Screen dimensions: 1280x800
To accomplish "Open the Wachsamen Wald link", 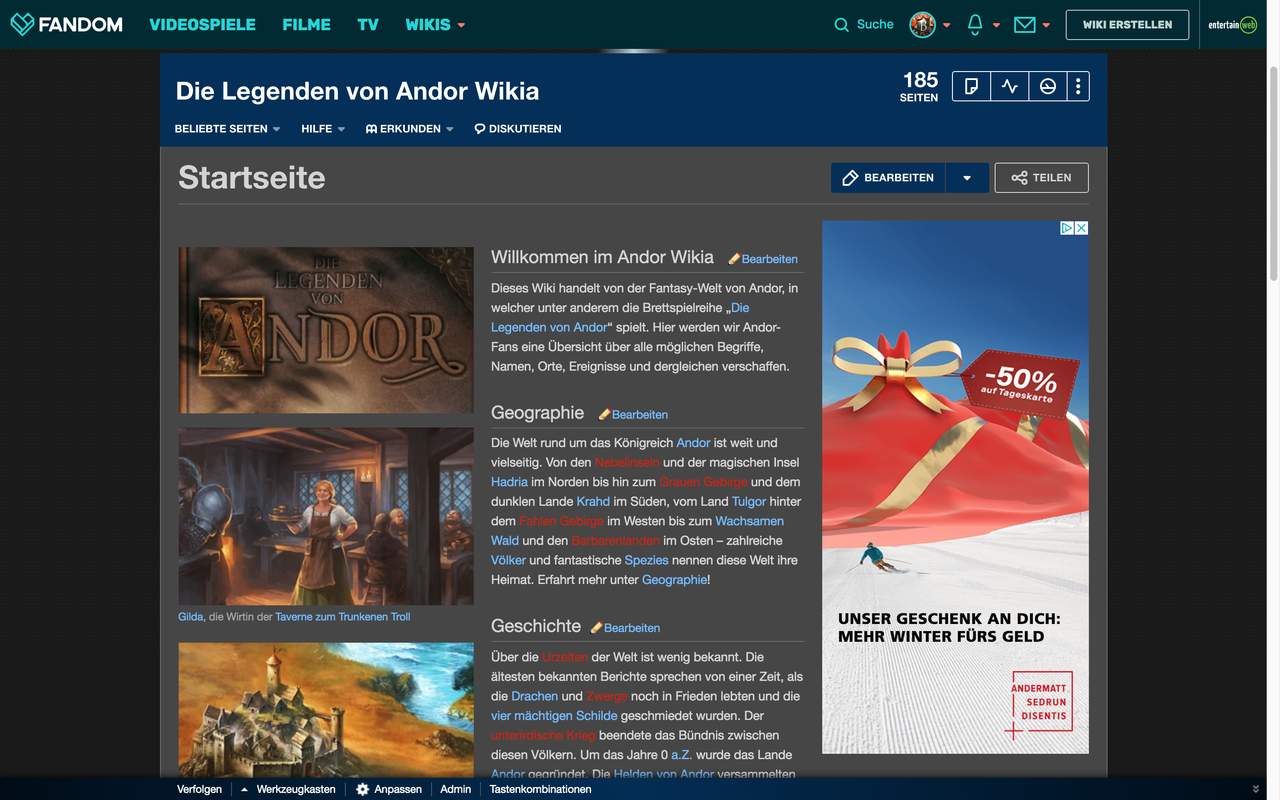I will [637, 531].
